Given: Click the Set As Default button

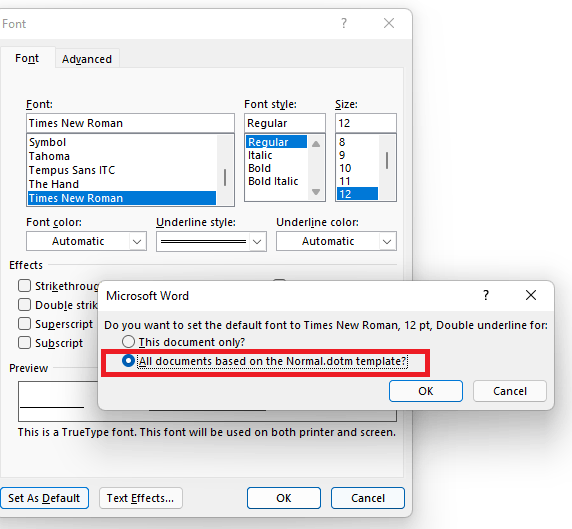Looking at the screenshot, I should pyautogui.click(x=44, y=498).
